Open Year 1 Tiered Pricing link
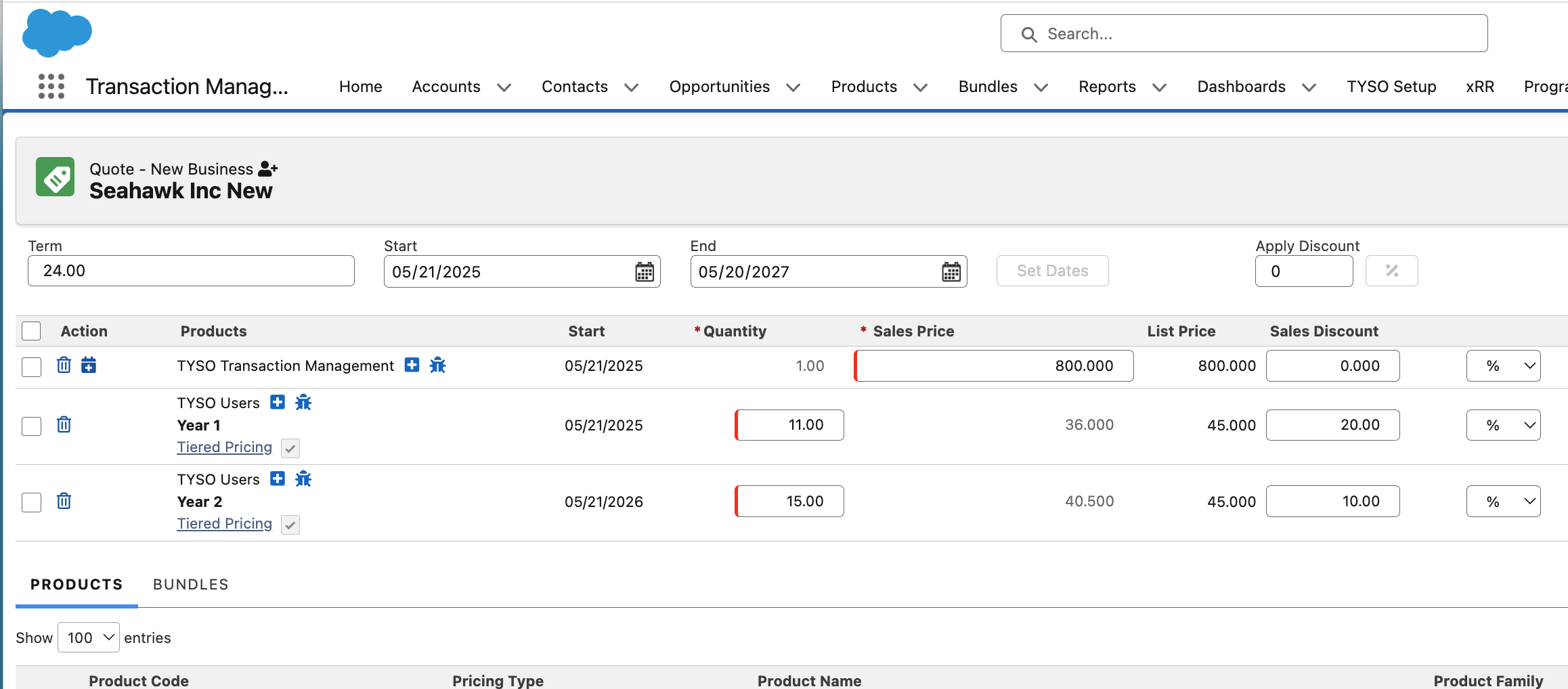 point(224,447)
